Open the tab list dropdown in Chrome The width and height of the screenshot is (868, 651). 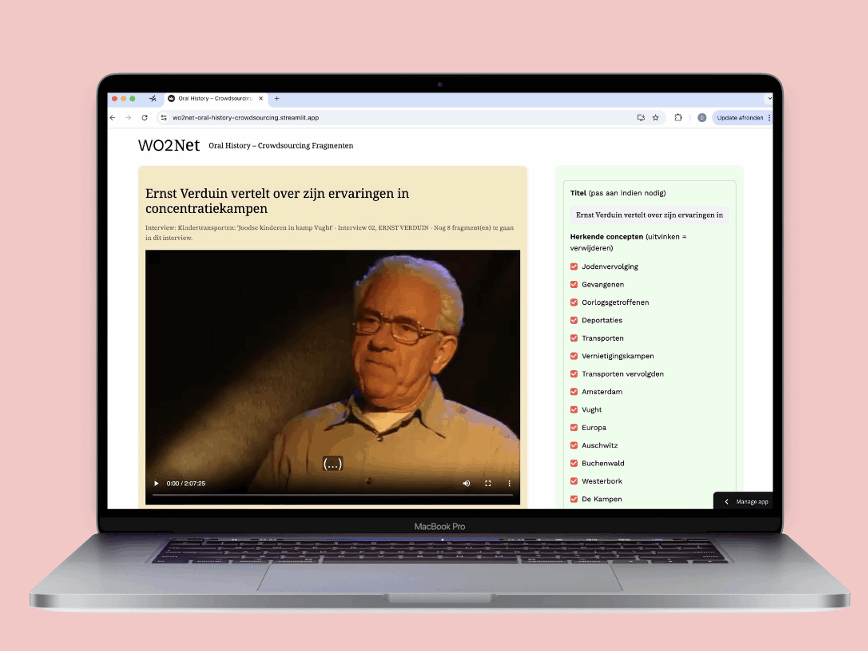pyautogui.click(x=769, y=99)
